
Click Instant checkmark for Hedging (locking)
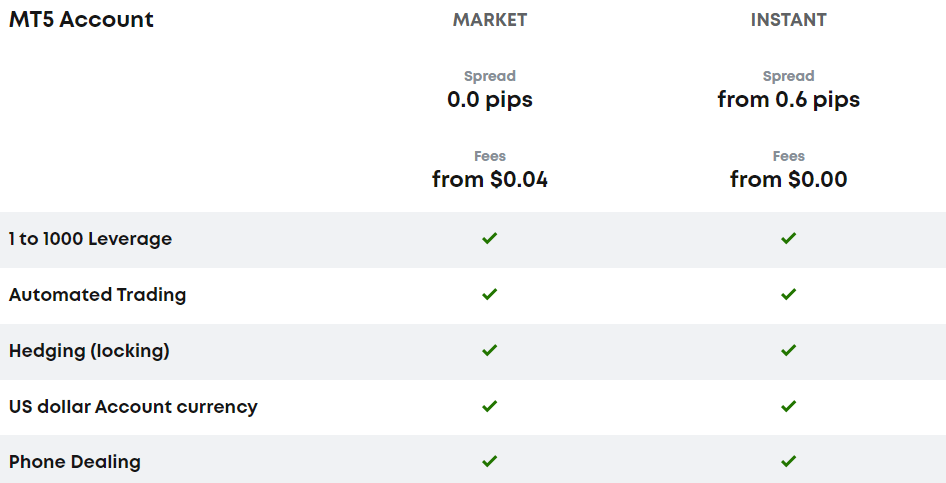(788, 350)
